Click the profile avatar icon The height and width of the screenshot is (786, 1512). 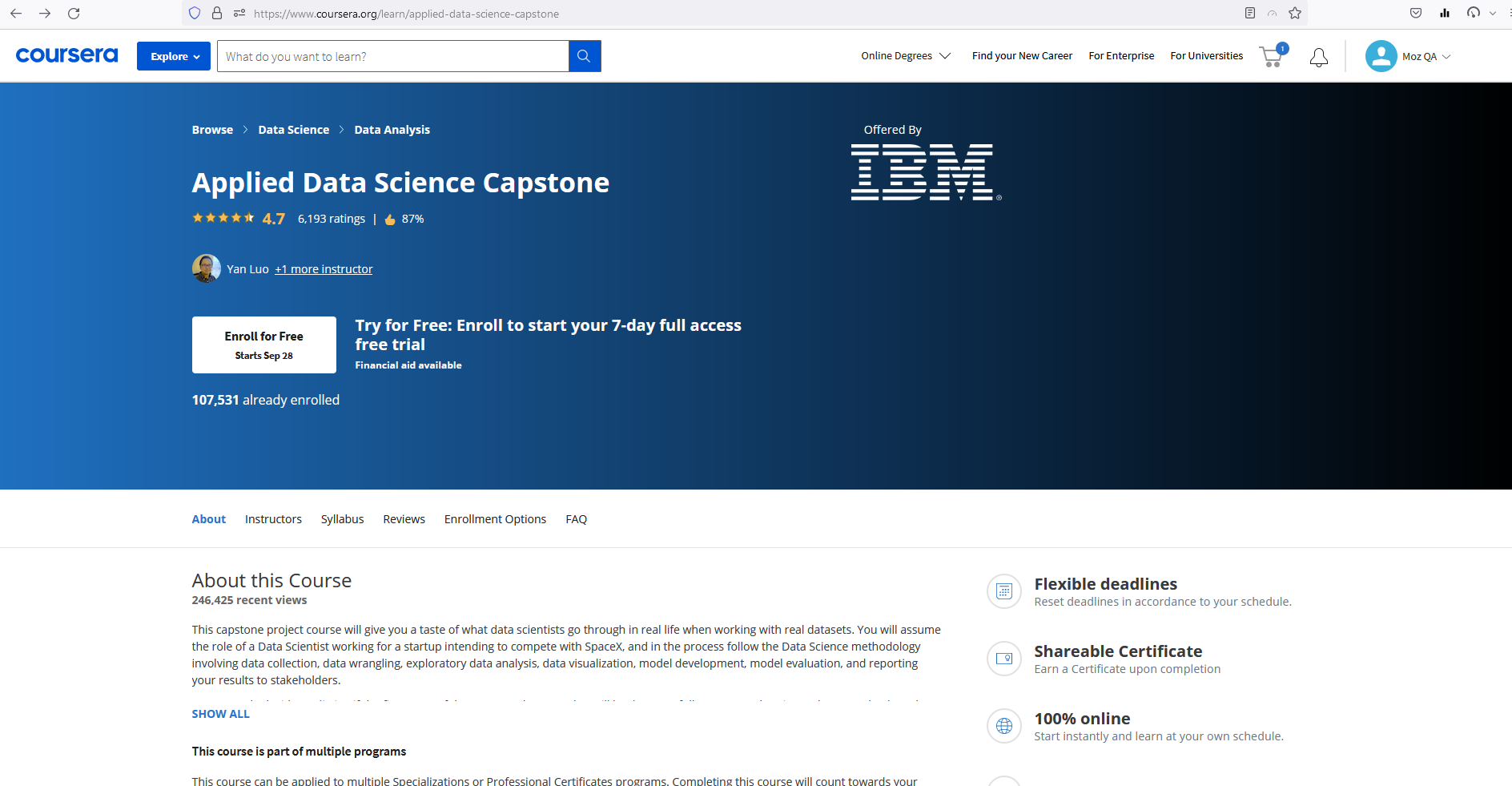tap(1380, 56)
